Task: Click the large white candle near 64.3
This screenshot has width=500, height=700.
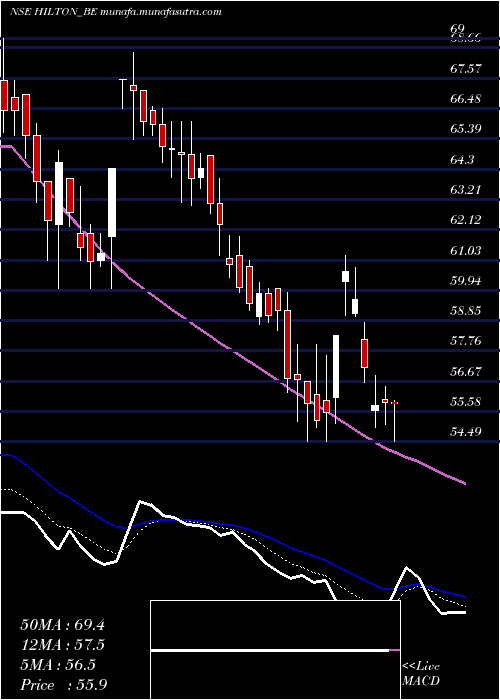Action: [112, 202]
